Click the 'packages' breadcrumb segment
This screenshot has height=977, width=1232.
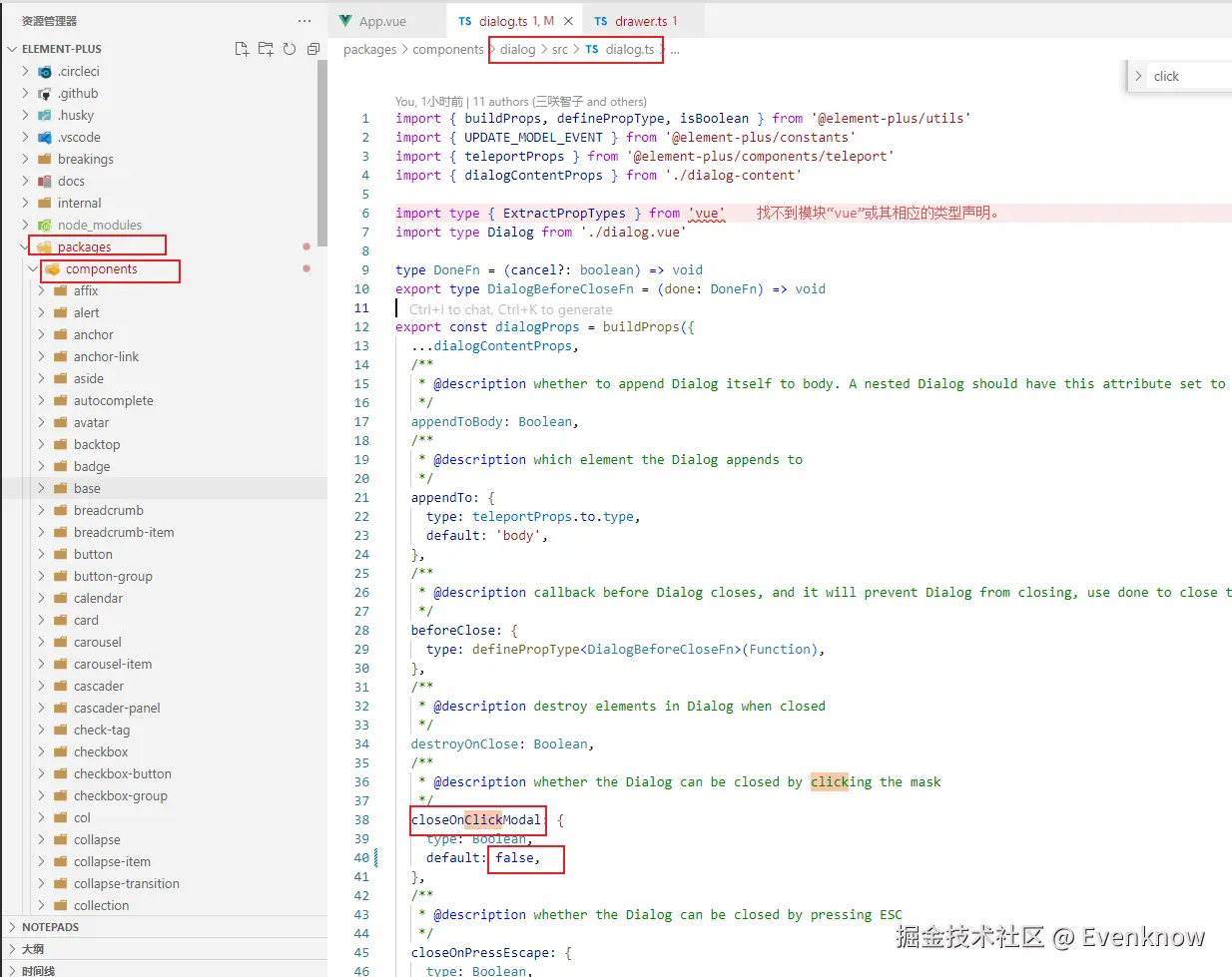coord(369,49)
